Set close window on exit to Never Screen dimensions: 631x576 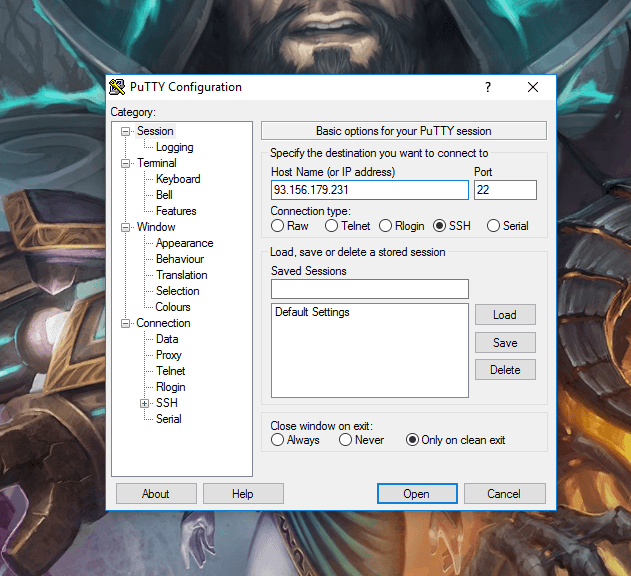click(345, 440)
